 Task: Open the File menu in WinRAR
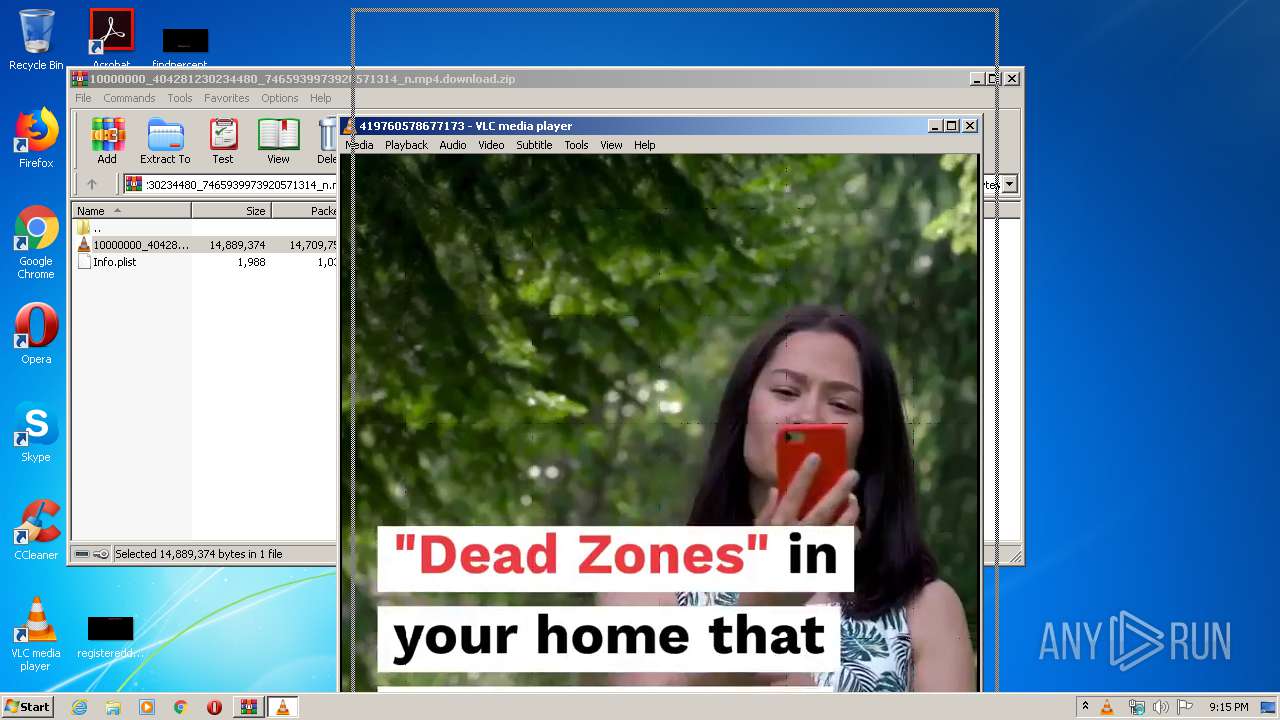click(83, 98)
